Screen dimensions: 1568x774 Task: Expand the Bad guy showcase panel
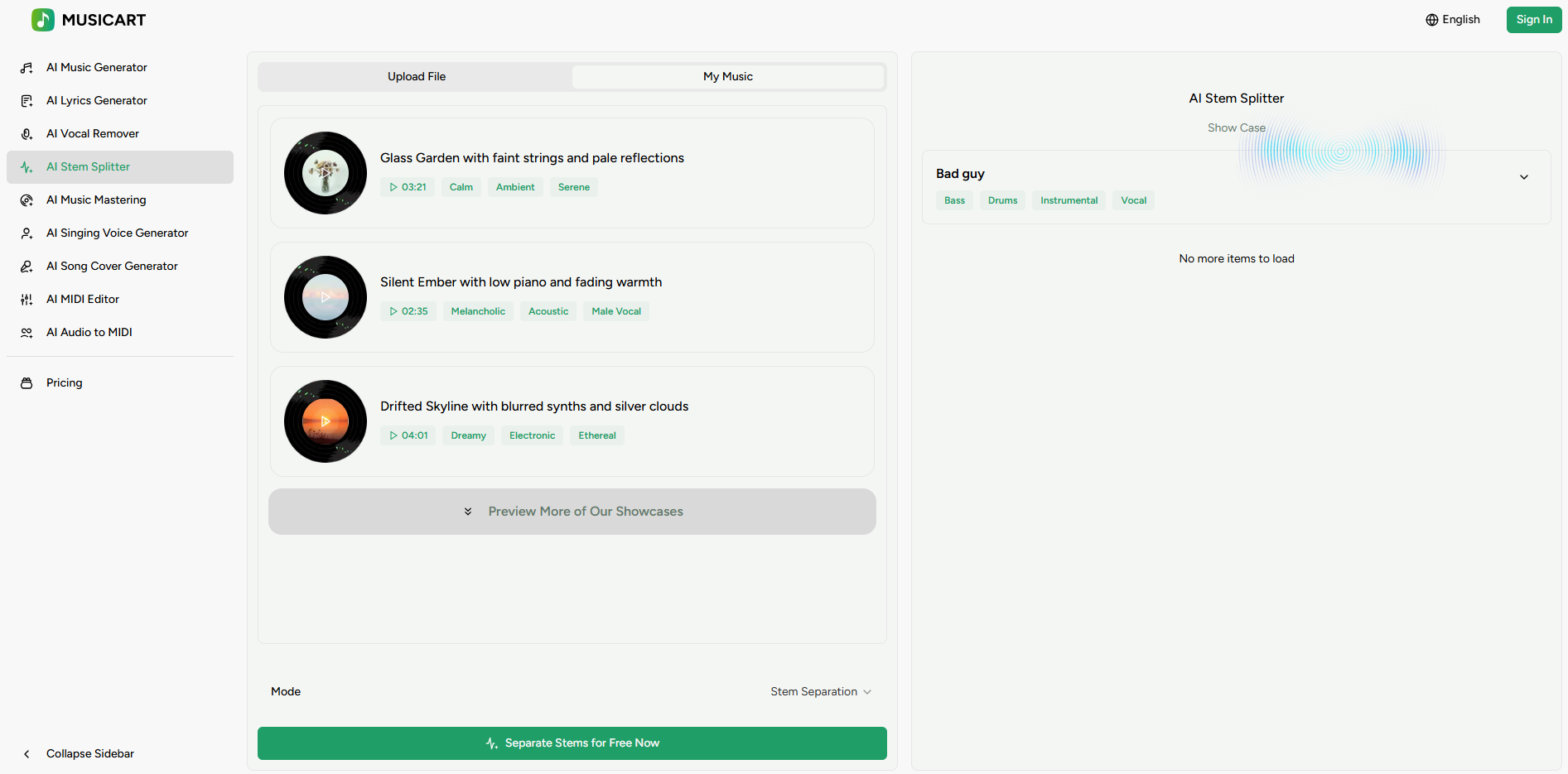click(1524, 176)
